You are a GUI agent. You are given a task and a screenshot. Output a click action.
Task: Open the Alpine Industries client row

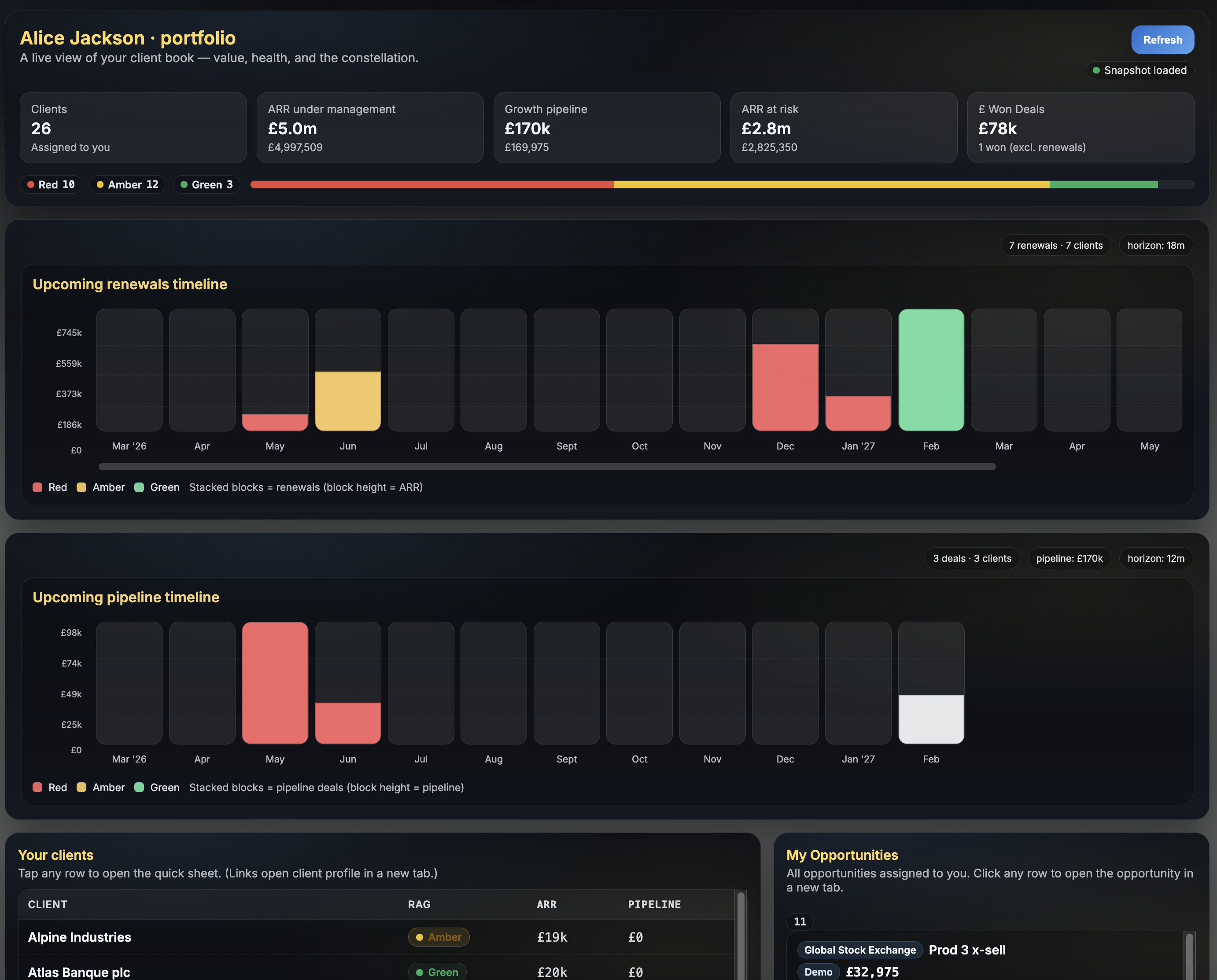226,937
